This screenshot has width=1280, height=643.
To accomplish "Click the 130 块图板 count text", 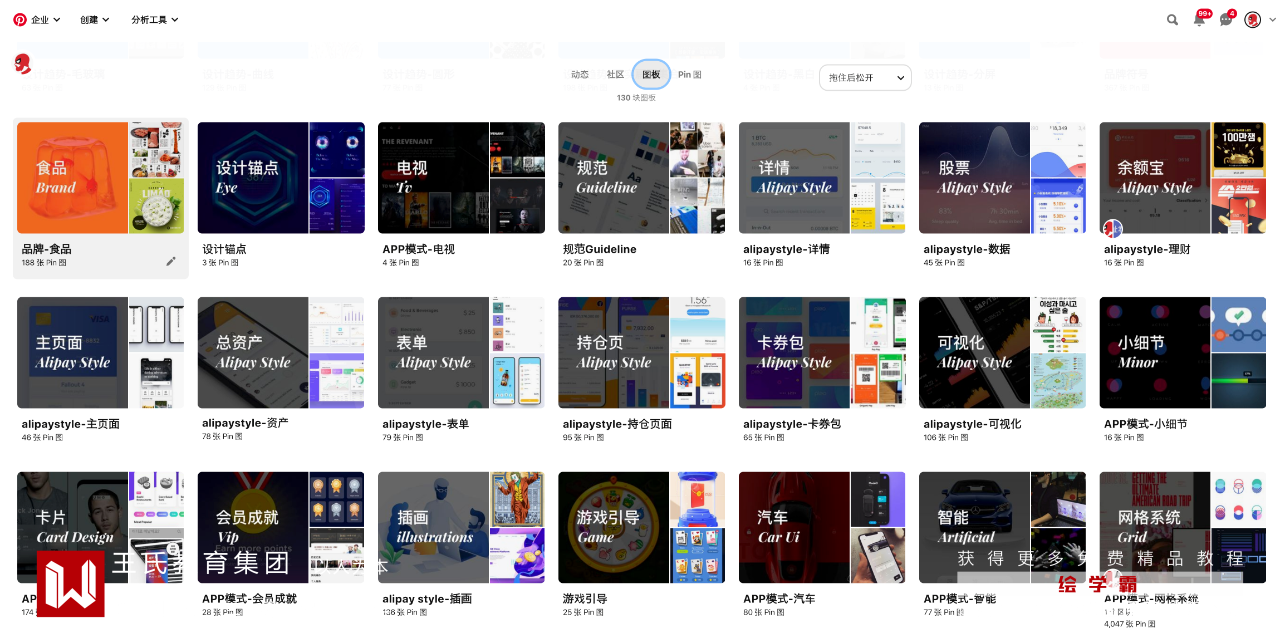I will click(x=636, y=98).
